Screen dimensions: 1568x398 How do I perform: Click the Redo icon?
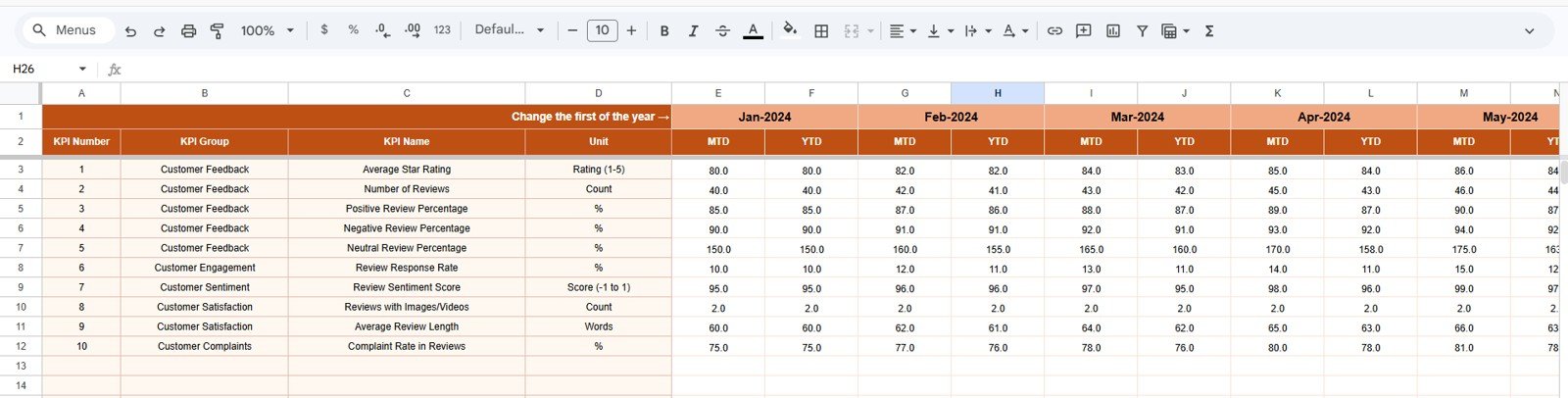pos(159,31)
